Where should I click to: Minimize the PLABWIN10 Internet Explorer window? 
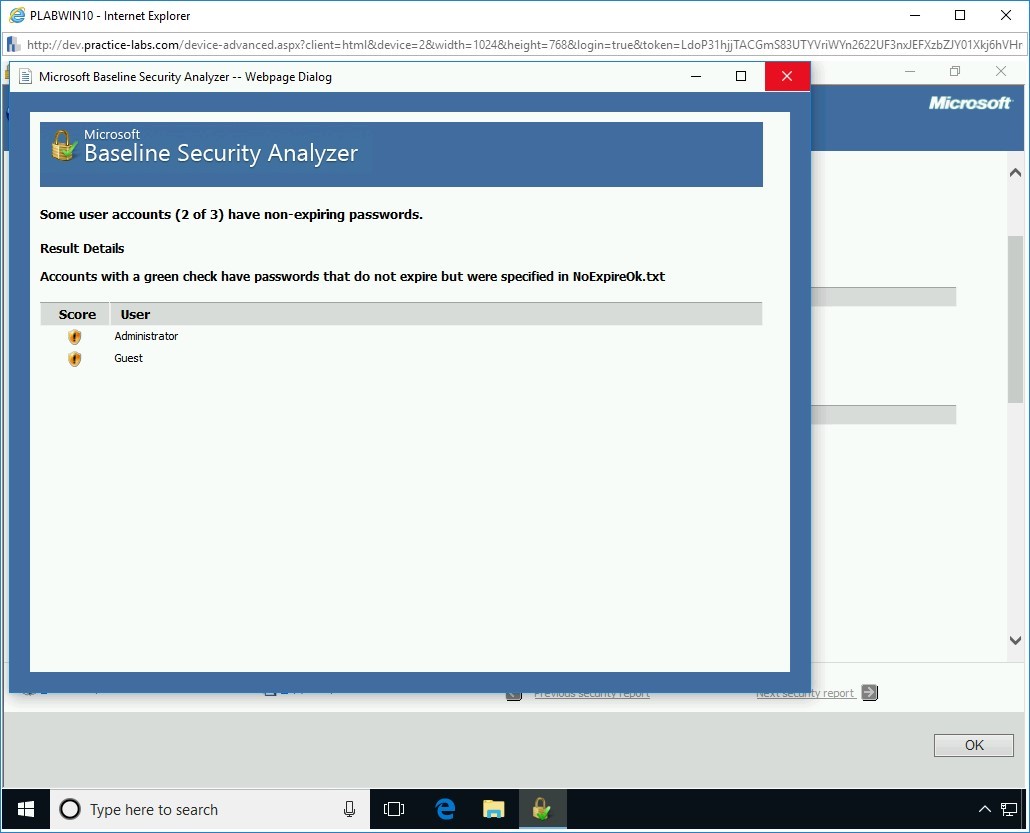coord(915,15)
